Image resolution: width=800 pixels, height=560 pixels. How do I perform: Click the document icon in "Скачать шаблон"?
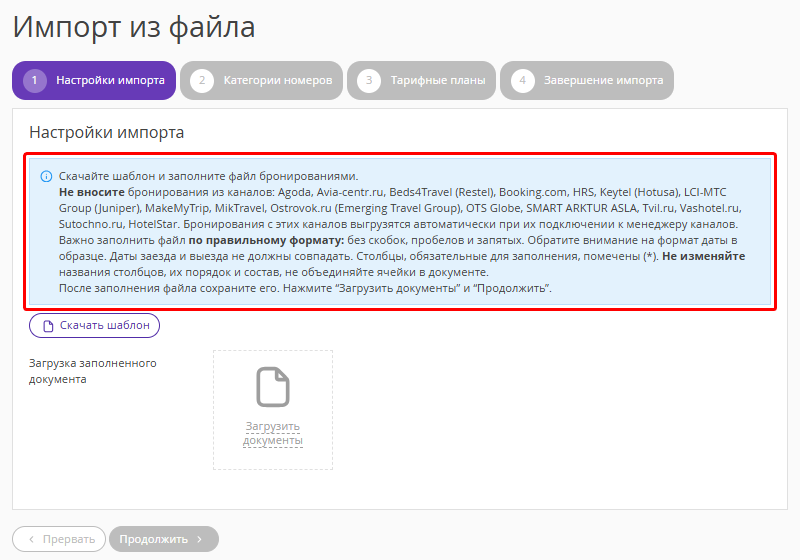pos(48,326)
